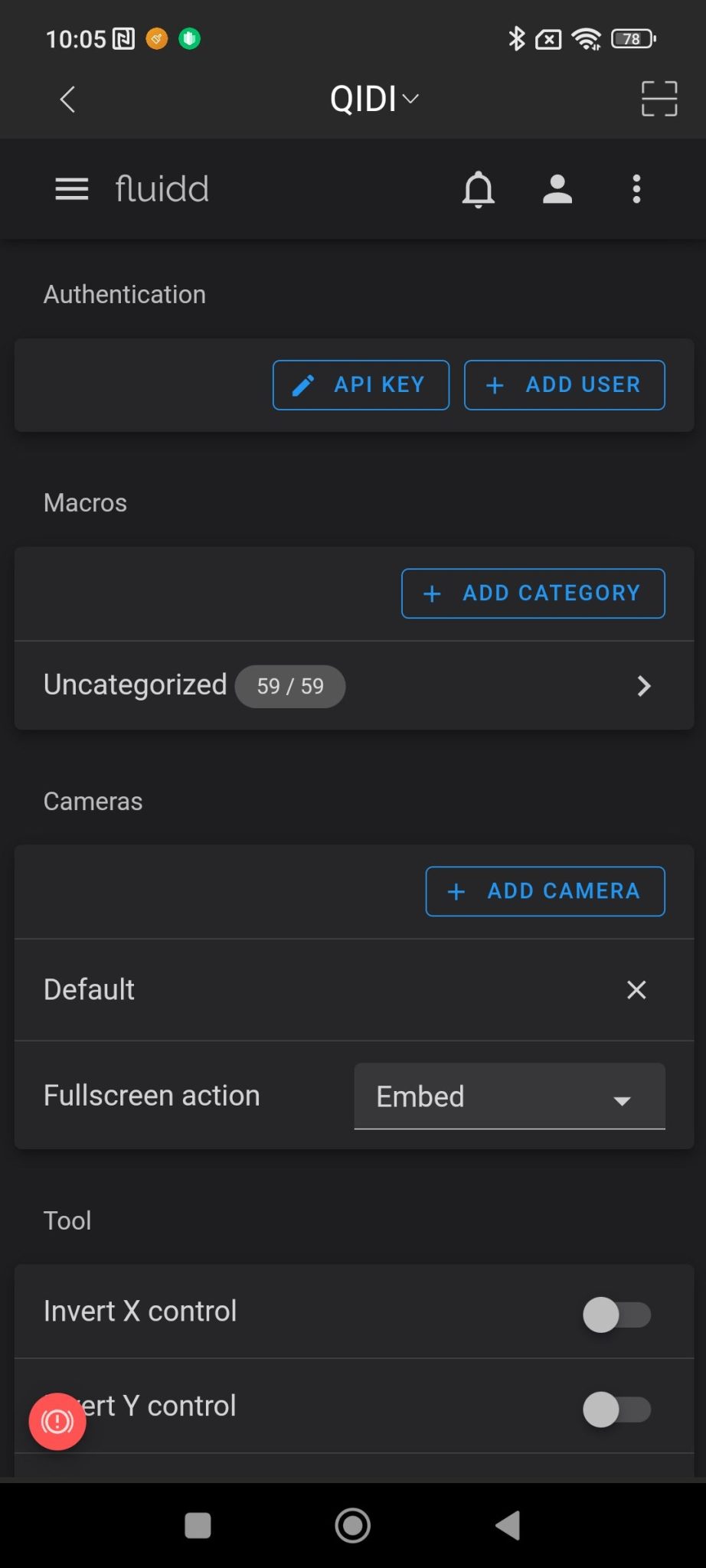This screenshot has height=1568, width=706.
Task: Expand the QIDI printer selector dropdown
Action: (x=374, y=99)
